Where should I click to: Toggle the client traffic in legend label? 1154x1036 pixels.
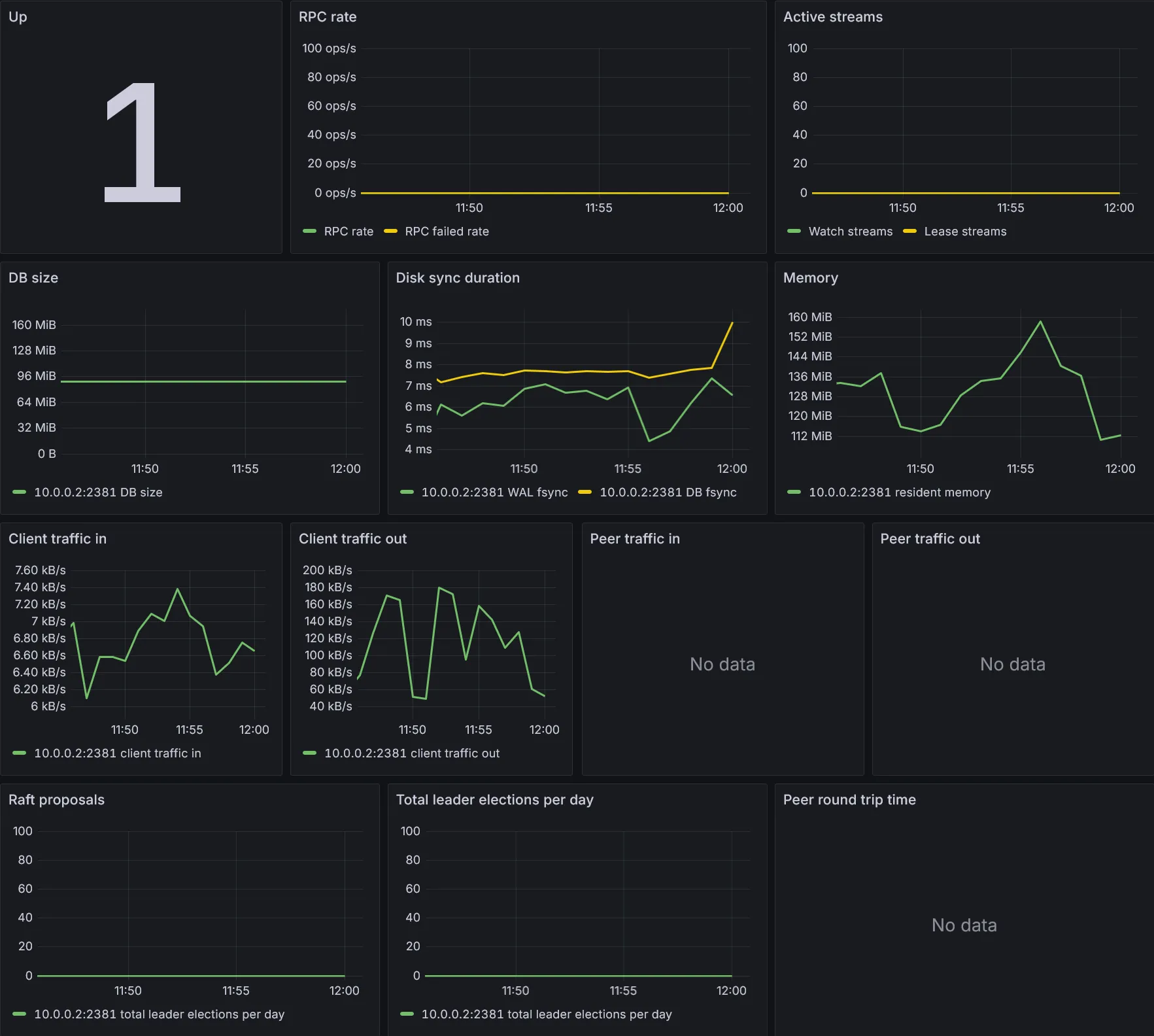117,753
